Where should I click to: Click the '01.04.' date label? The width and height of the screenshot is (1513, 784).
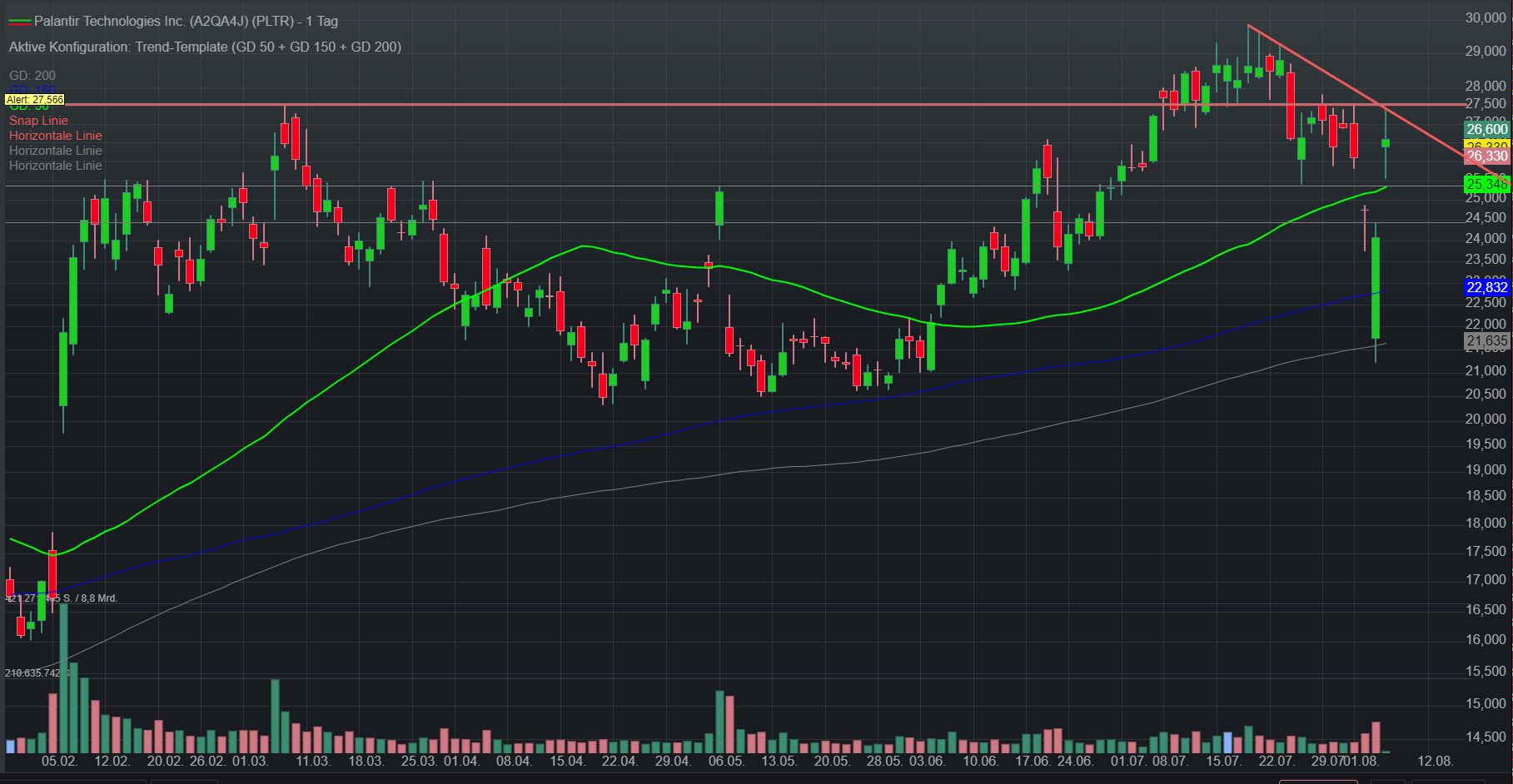461,761
